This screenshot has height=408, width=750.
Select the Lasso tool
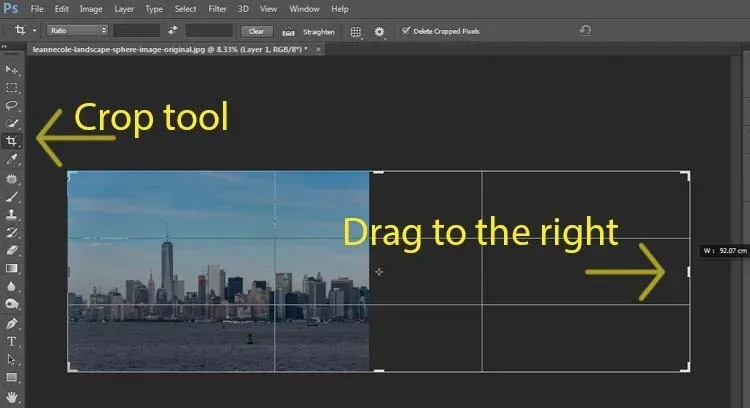12,105
